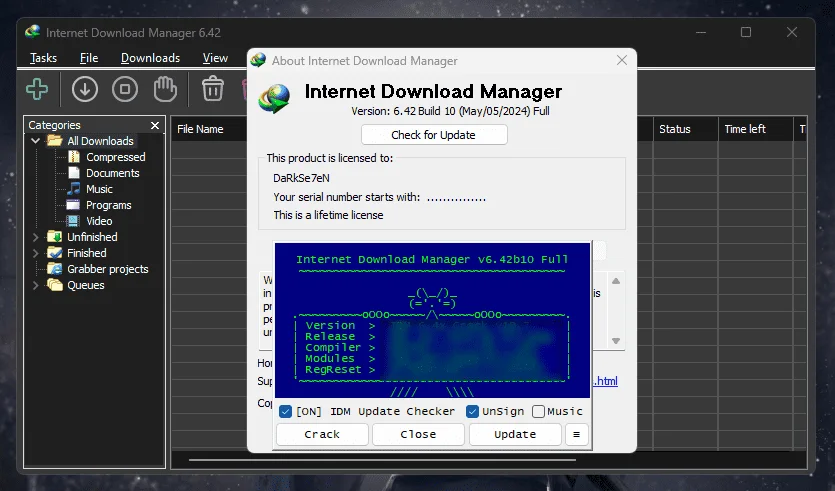
Task: Open the View menu
Action: (x=215, y=58)
